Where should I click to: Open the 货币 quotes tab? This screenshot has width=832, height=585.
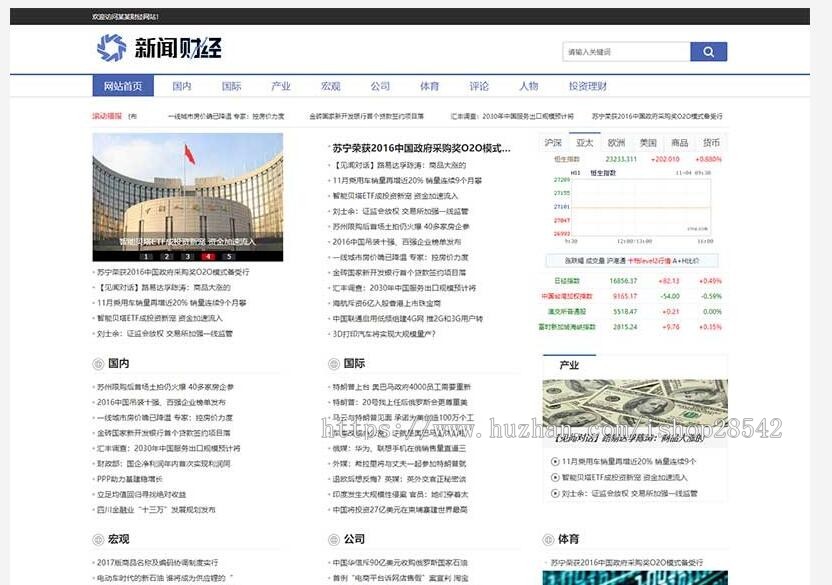pos(711,143)
